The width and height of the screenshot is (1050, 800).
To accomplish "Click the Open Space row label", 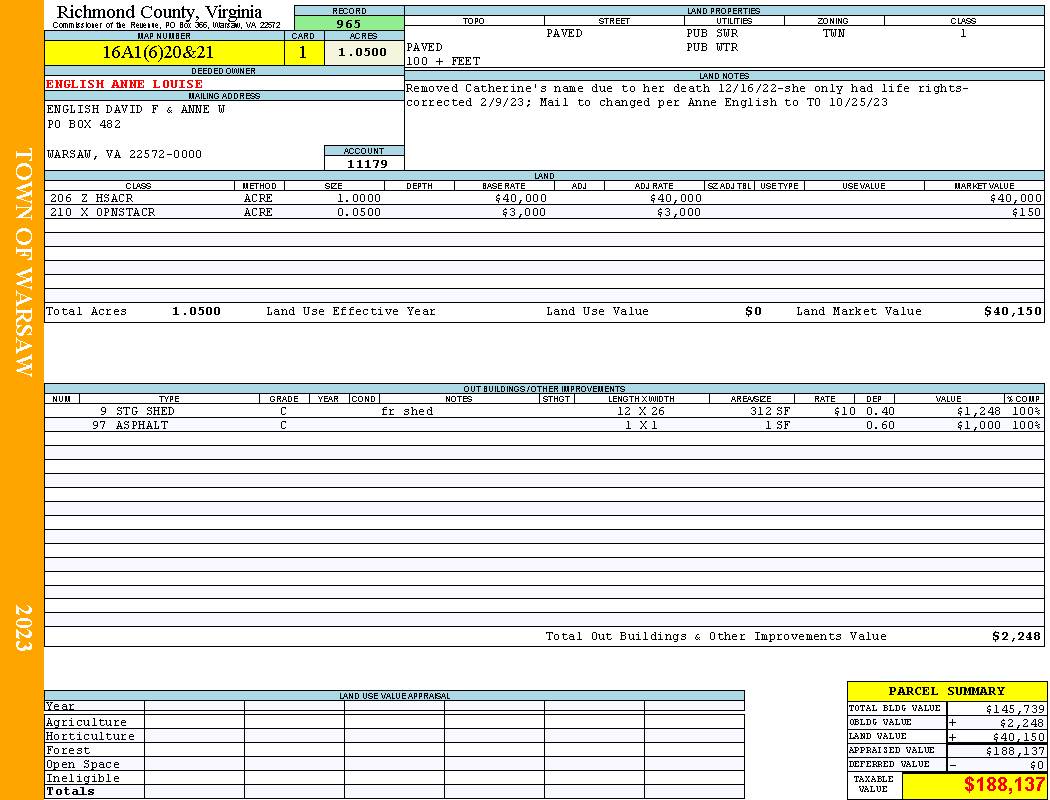I will click(x=82, y=765).
